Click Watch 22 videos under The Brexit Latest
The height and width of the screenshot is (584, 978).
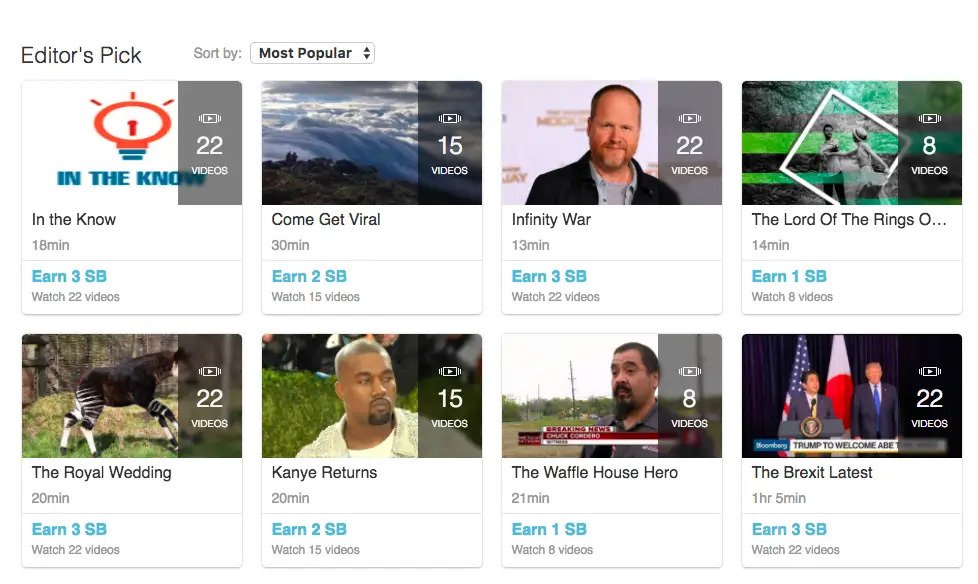[795, 550]
